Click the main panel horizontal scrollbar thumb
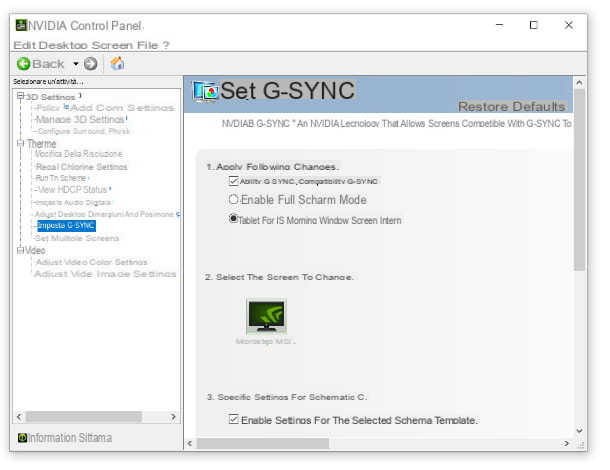The image size is (610, 470). pyautogui.click(x=263, y=443)
